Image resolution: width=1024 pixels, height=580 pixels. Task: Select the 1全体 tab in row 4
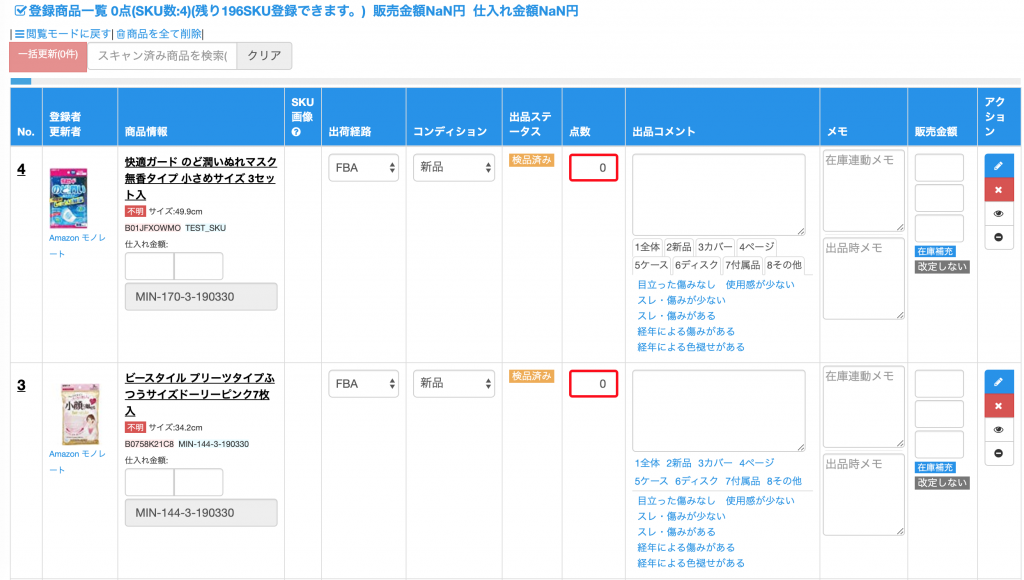(647, 247)
